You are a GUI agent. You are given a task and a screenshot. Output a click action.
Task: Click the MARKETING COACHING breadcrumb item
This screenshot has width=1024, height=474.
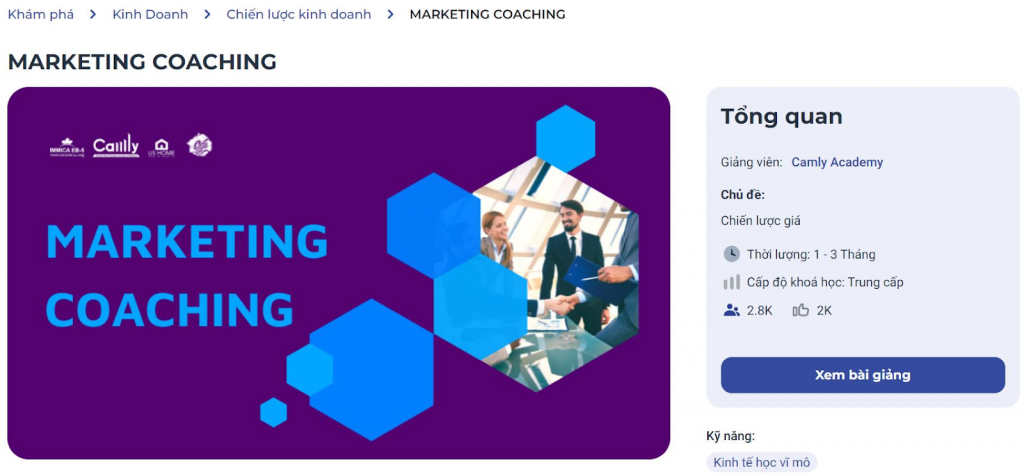click(x=487, y=14)
